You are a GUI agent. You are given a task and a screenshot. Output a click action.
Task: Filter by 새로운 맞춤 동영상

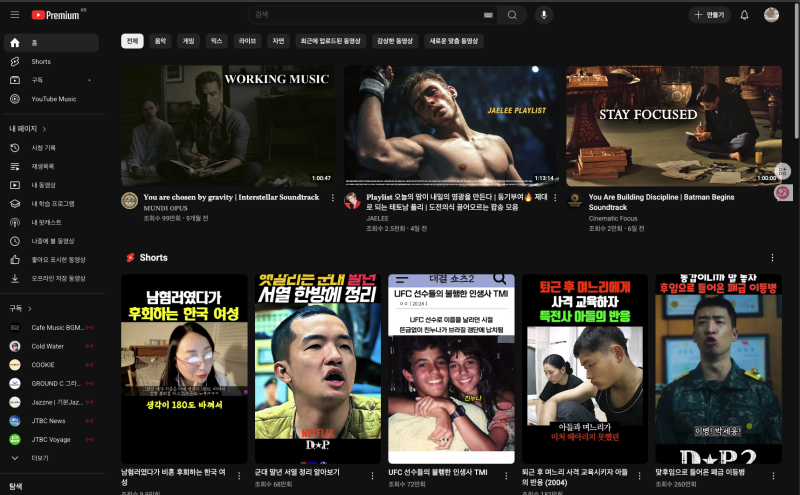(453, 41)
